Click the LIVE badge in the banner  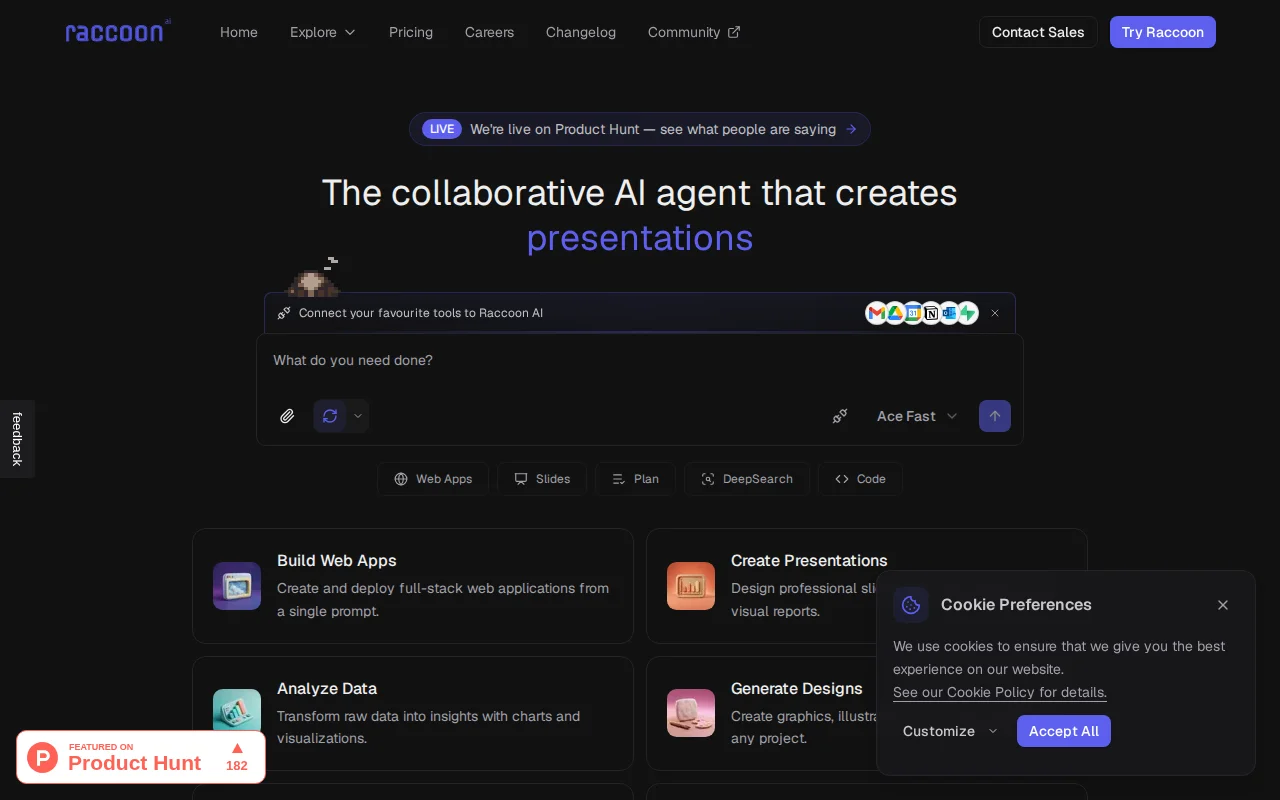(x=442, y=129)
